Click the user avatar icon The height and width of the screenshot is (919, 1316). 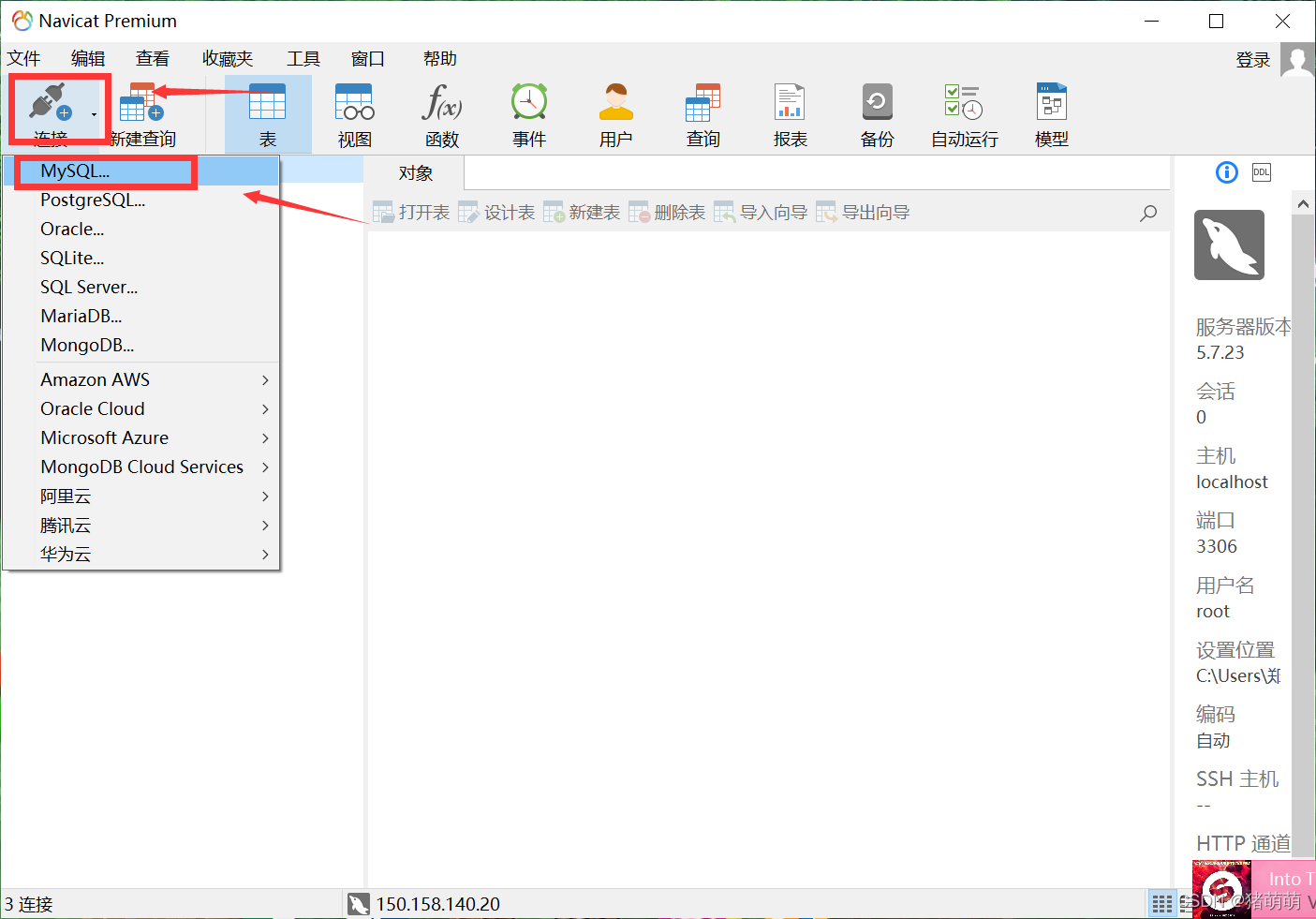click(1297, 60)
